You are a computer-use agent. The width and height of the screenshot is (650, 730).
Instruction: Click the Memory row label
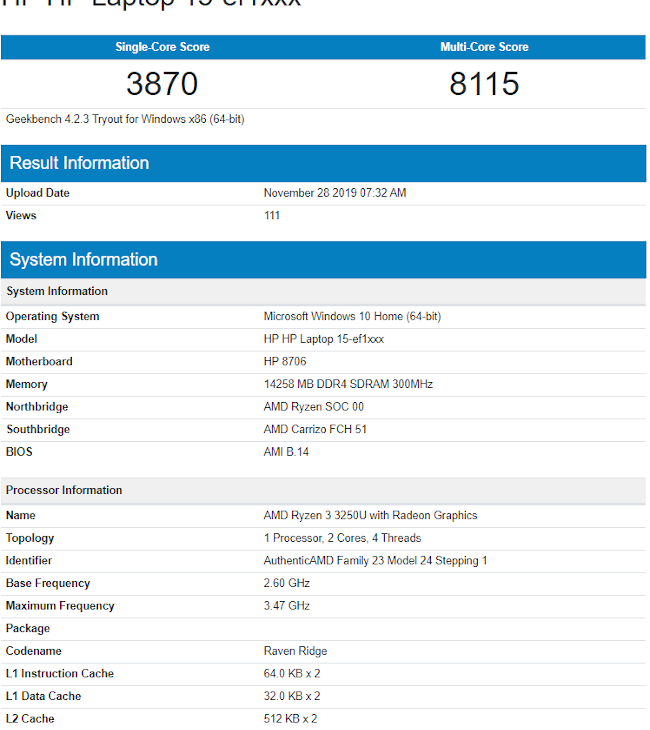[x=27, y=385]
